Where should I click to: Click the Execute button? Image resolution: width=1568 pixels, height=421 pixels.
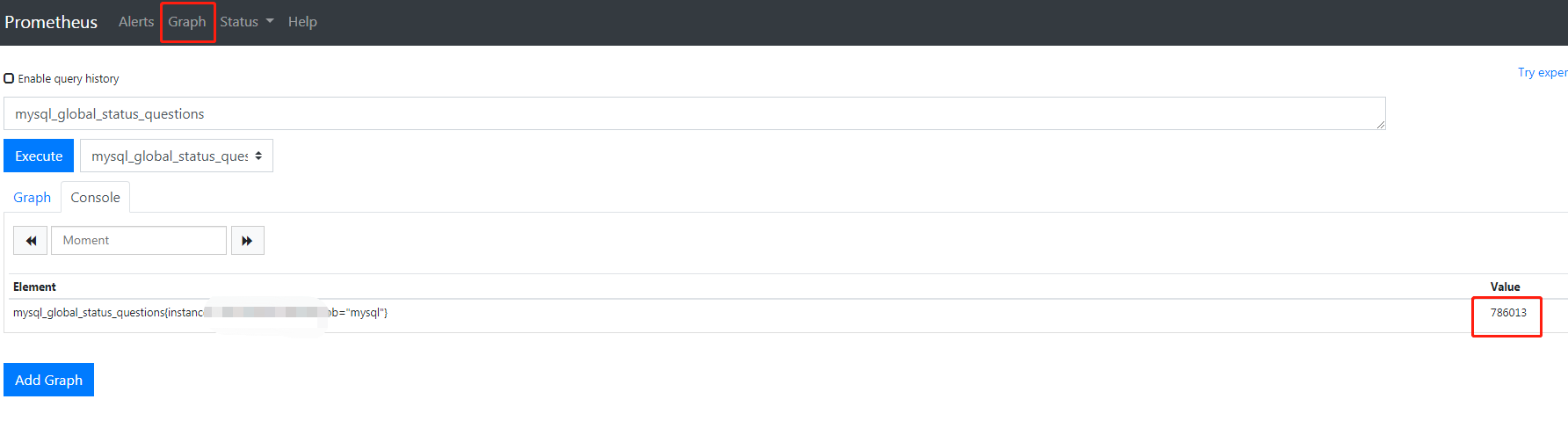(x=39, y=156)
